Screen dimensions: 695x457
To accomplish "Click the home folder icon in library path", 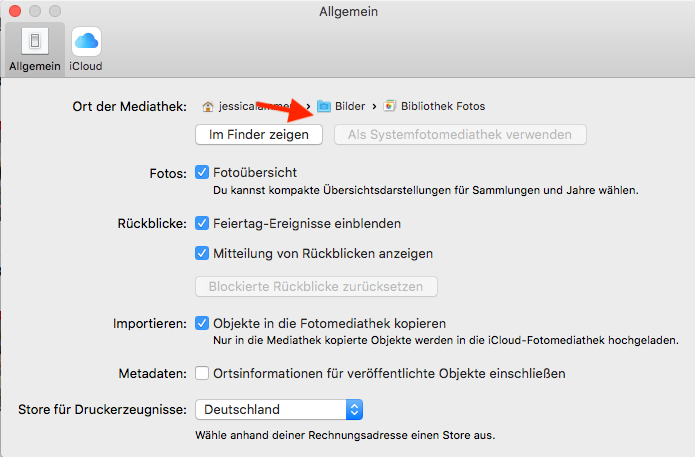I will [x=208, y=106].
